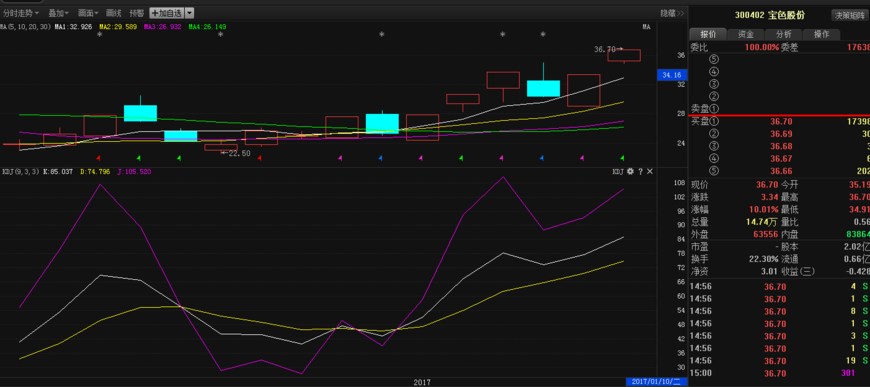This screenshot has width=870, height=387.
Task: Open the 画面 layout dropdown
Action: (88, 13)
